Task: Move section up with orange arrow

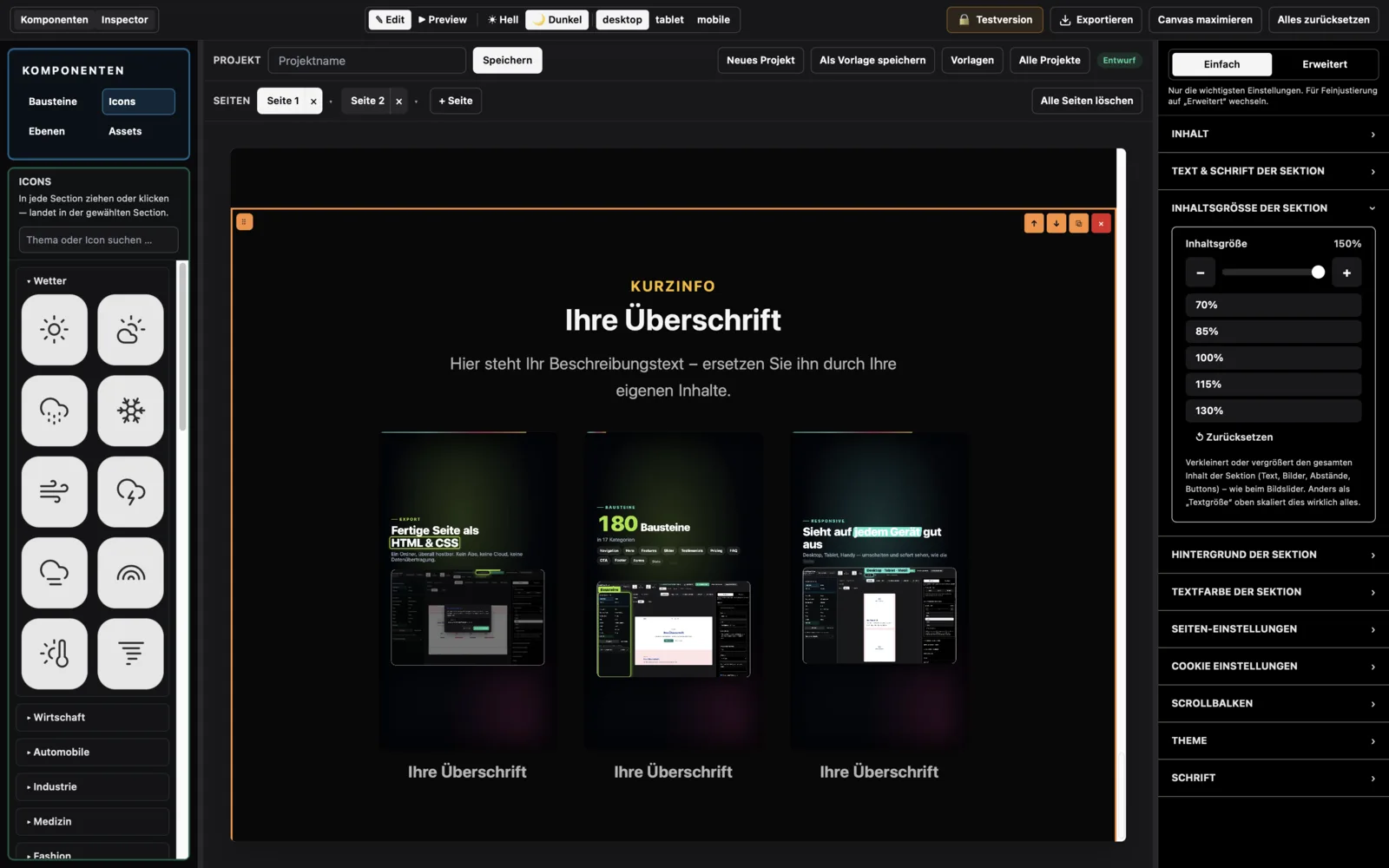Action: tap(1034, 223)
